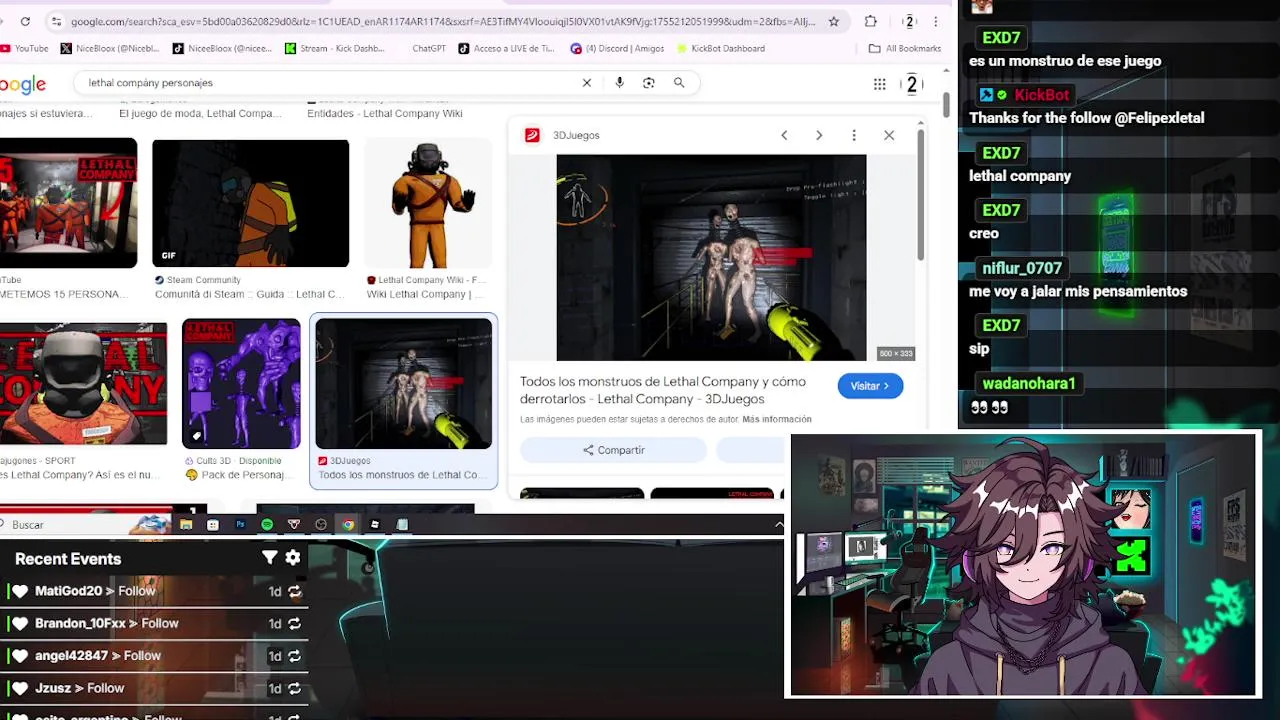Open Recent Events settings gear
This screenshot has height=720, width=1280.
[x=293, y=558]
